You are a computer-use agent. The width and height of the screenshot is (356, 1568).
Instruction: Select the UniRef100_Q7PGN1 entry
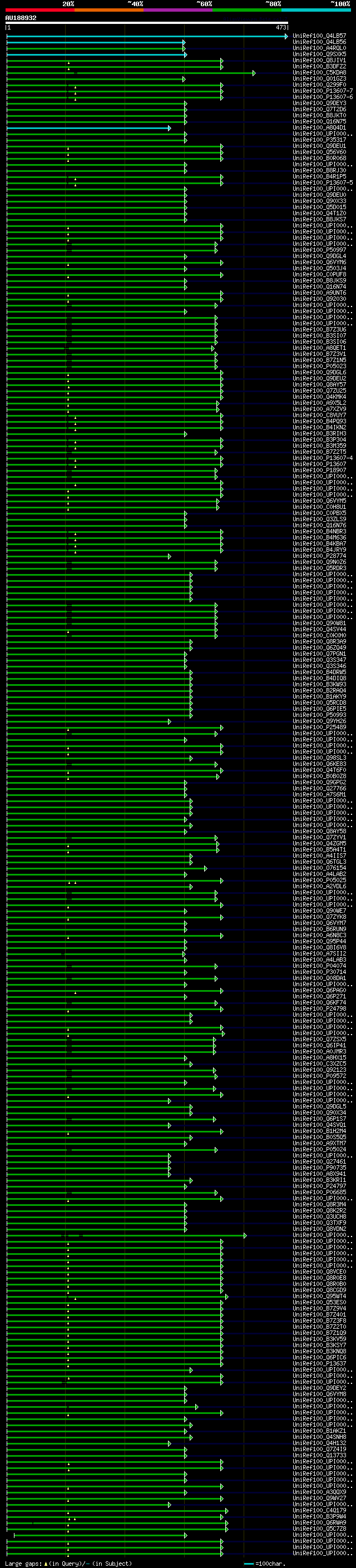(x=319, y=654)
